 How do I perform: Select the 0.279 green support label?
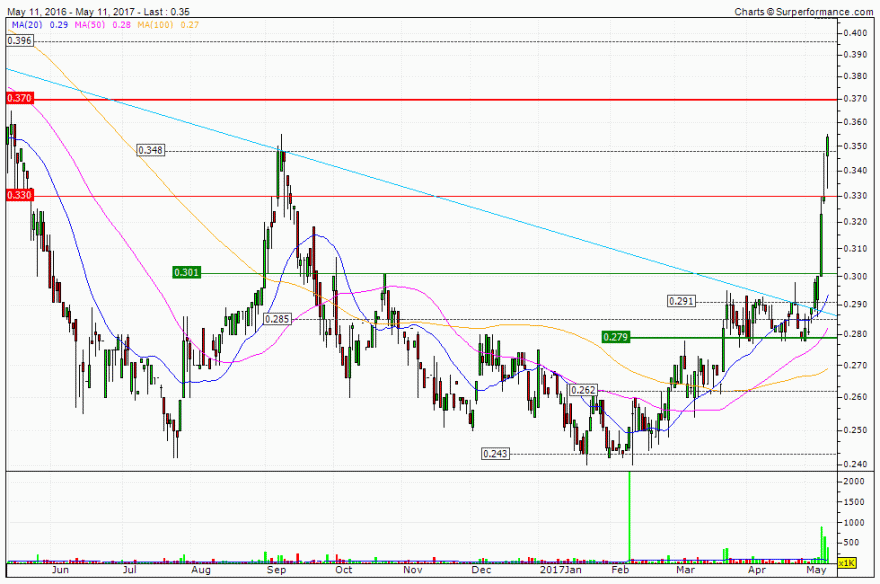tap(616, 337)
